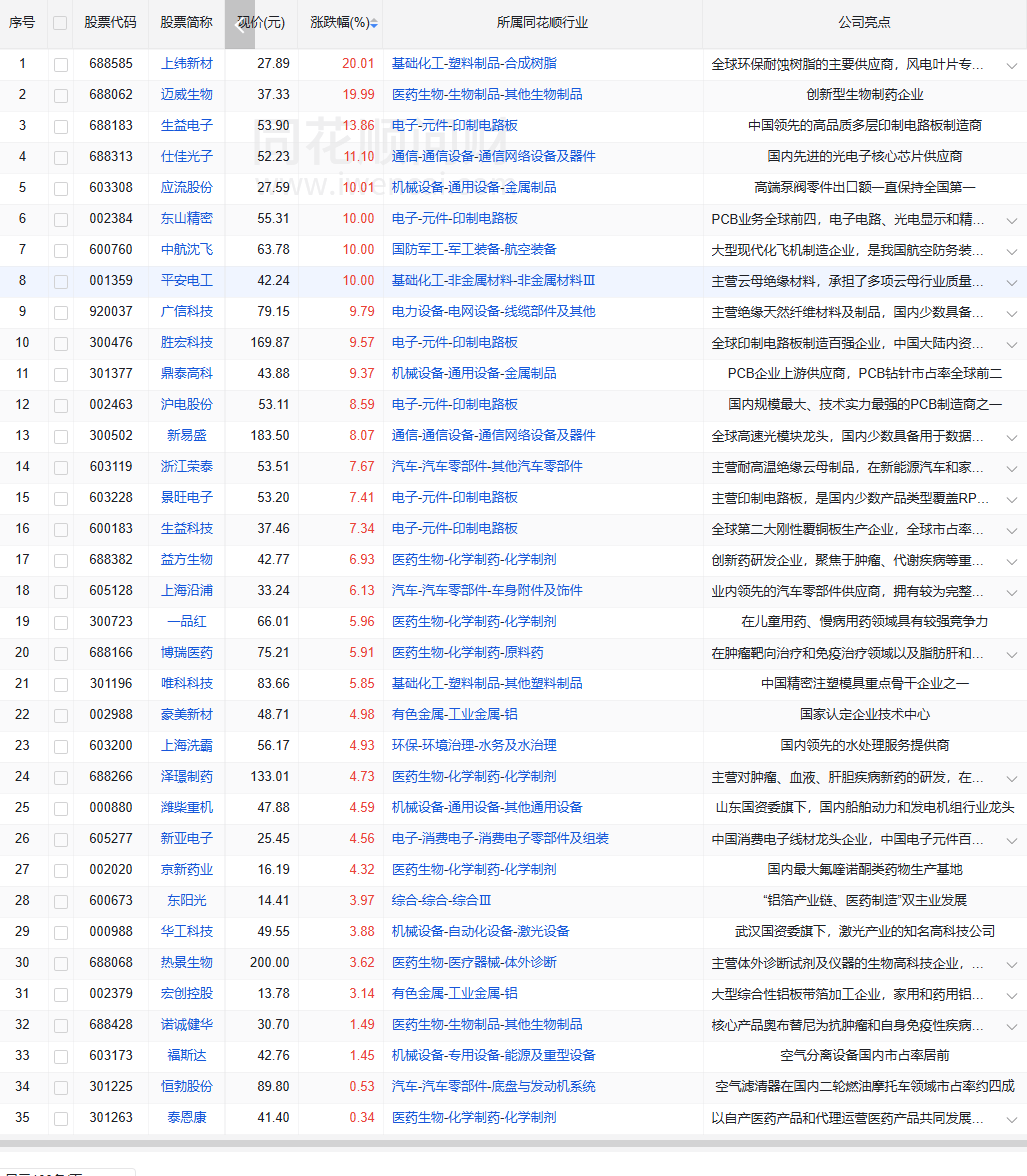The width and height of the screenshot is (1027, 1176).
Task: Expand the 上海沿浦 row description
Action: (1012, 592)
